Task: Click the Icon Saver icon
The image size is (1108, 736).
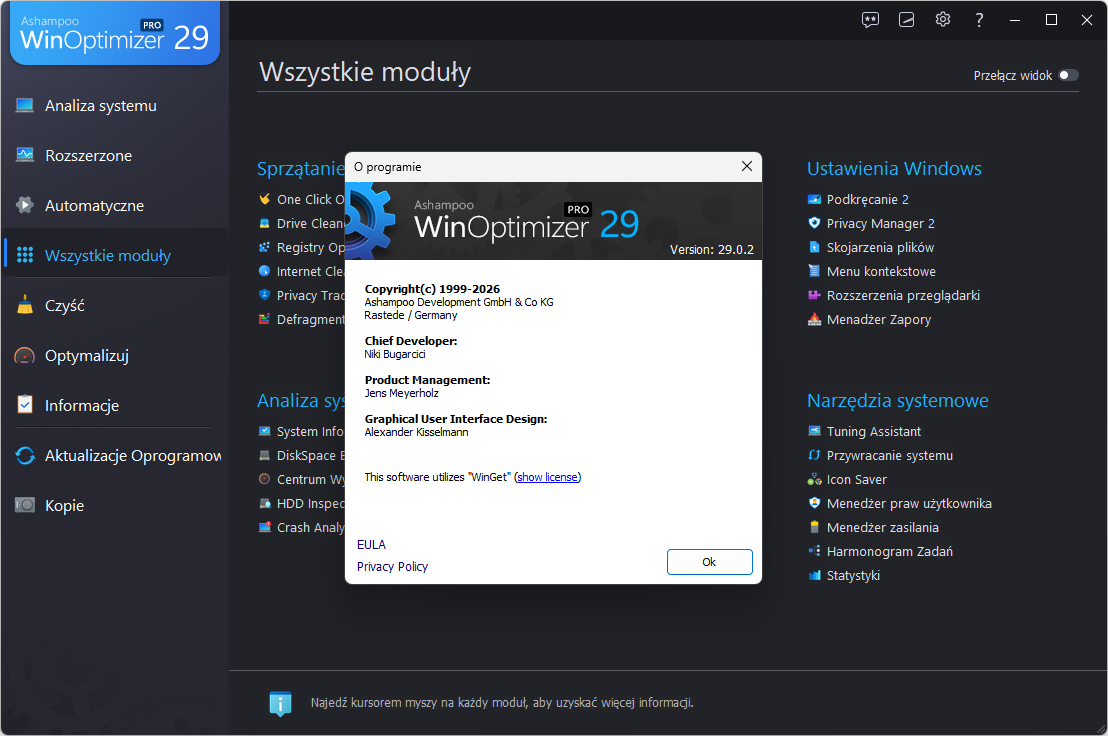Action: tap(814, 479)
